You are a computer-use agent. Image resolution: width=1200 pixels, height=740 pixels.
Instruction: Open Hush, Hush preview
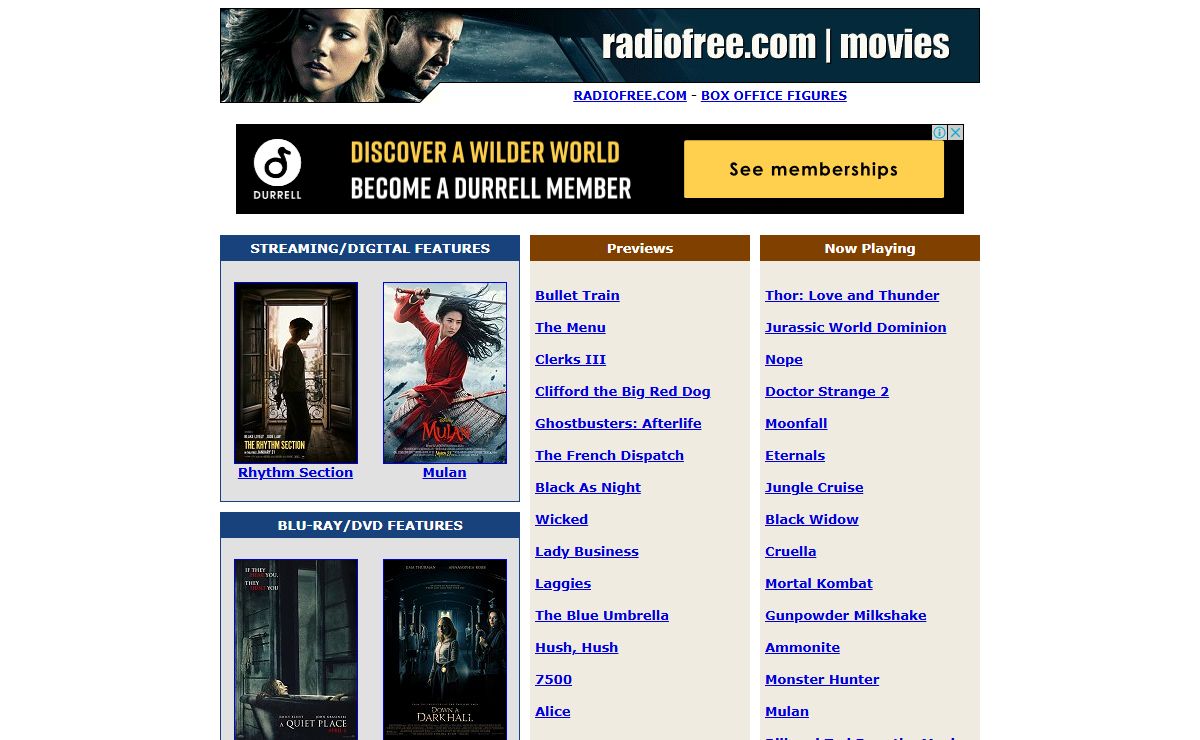(576, 647)
